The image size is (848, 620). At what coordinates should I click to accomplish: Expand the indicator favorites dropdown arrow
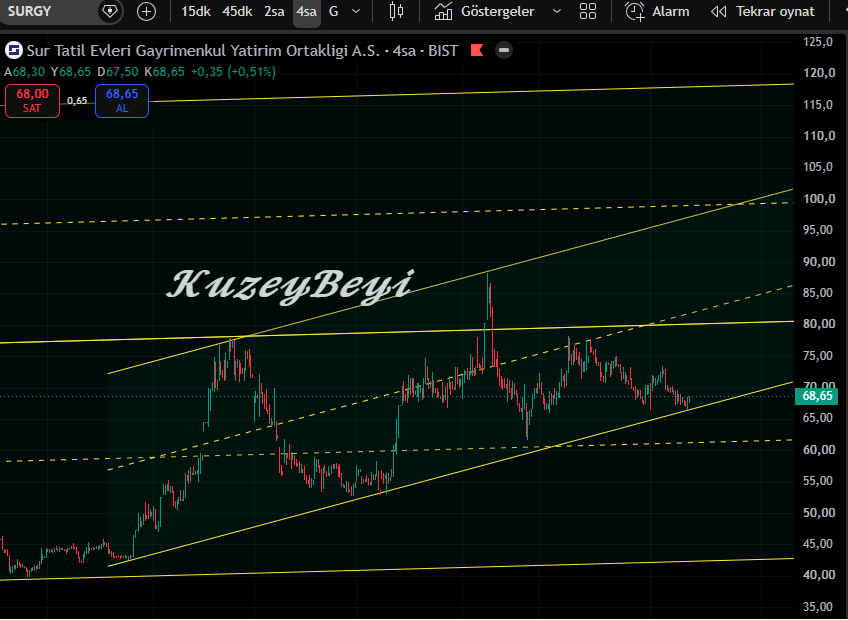(556, 11)
